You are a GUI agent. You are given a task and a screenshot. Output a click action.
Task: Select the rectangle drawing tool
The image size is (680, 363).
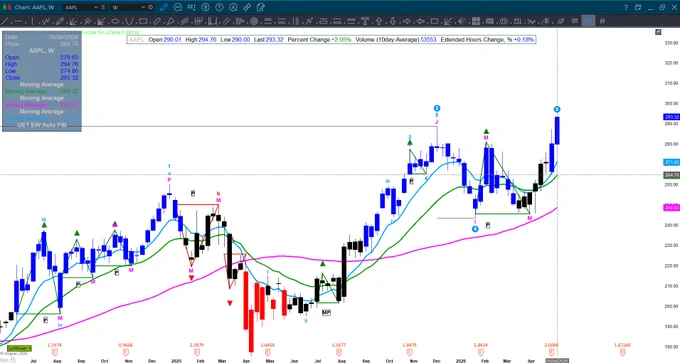click(x=143, y=21)
